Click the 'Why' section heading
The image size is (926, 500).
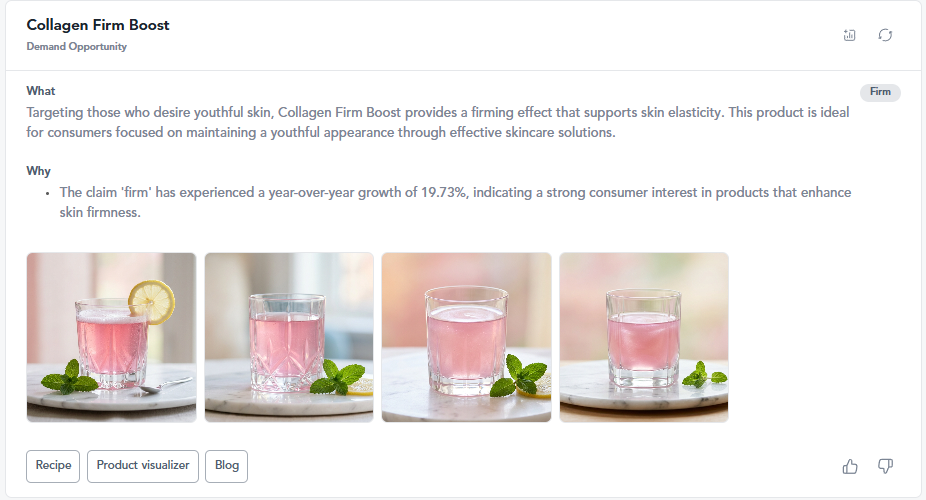(38, 171)
